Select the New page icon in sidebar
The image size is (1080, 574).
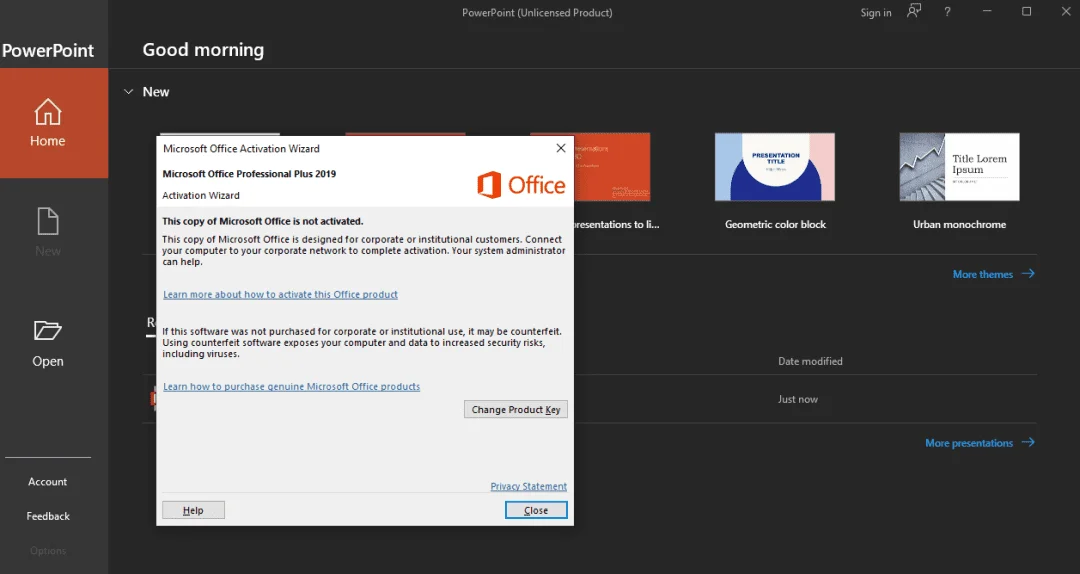pos(48,222)
